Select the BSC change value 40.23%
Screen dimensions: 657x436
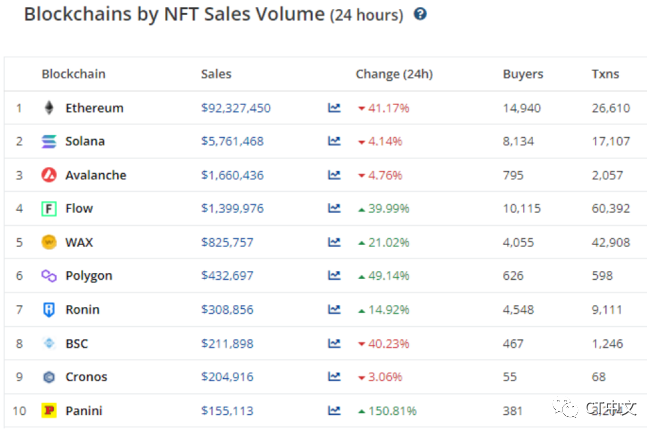pos(388,343)
